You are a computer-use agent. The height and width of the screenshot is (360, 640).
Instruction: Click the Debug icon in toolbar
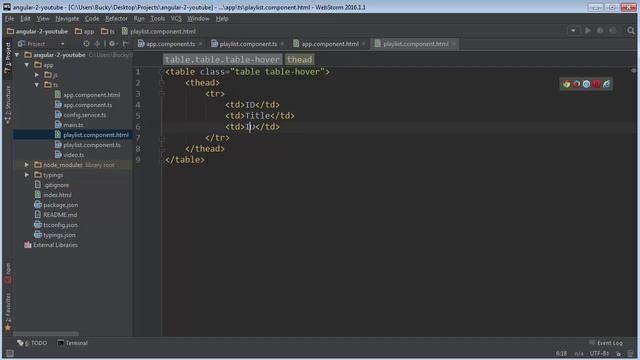(x=600, y=31)
